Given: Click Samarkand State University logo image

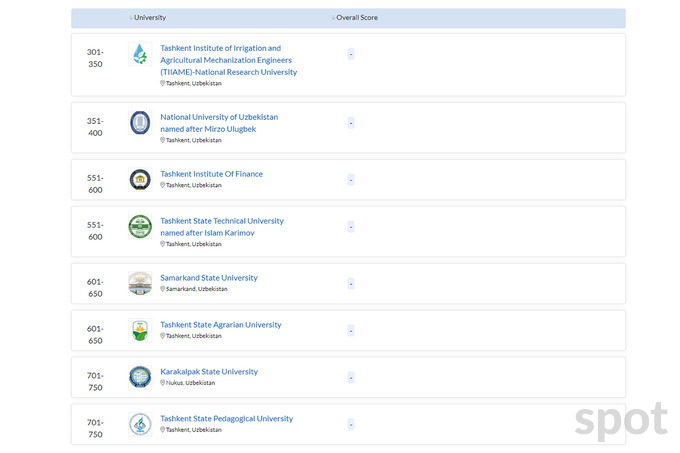Looking at the screenshot, I should (139, 283).
